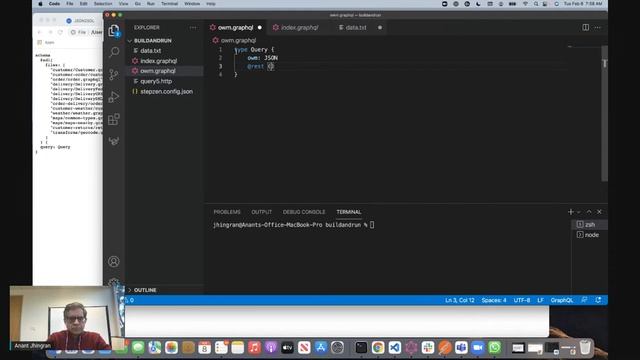Screen dimensions: 640x360
Task: Open Music app from the dock
Action: click(x=254, y=347)
